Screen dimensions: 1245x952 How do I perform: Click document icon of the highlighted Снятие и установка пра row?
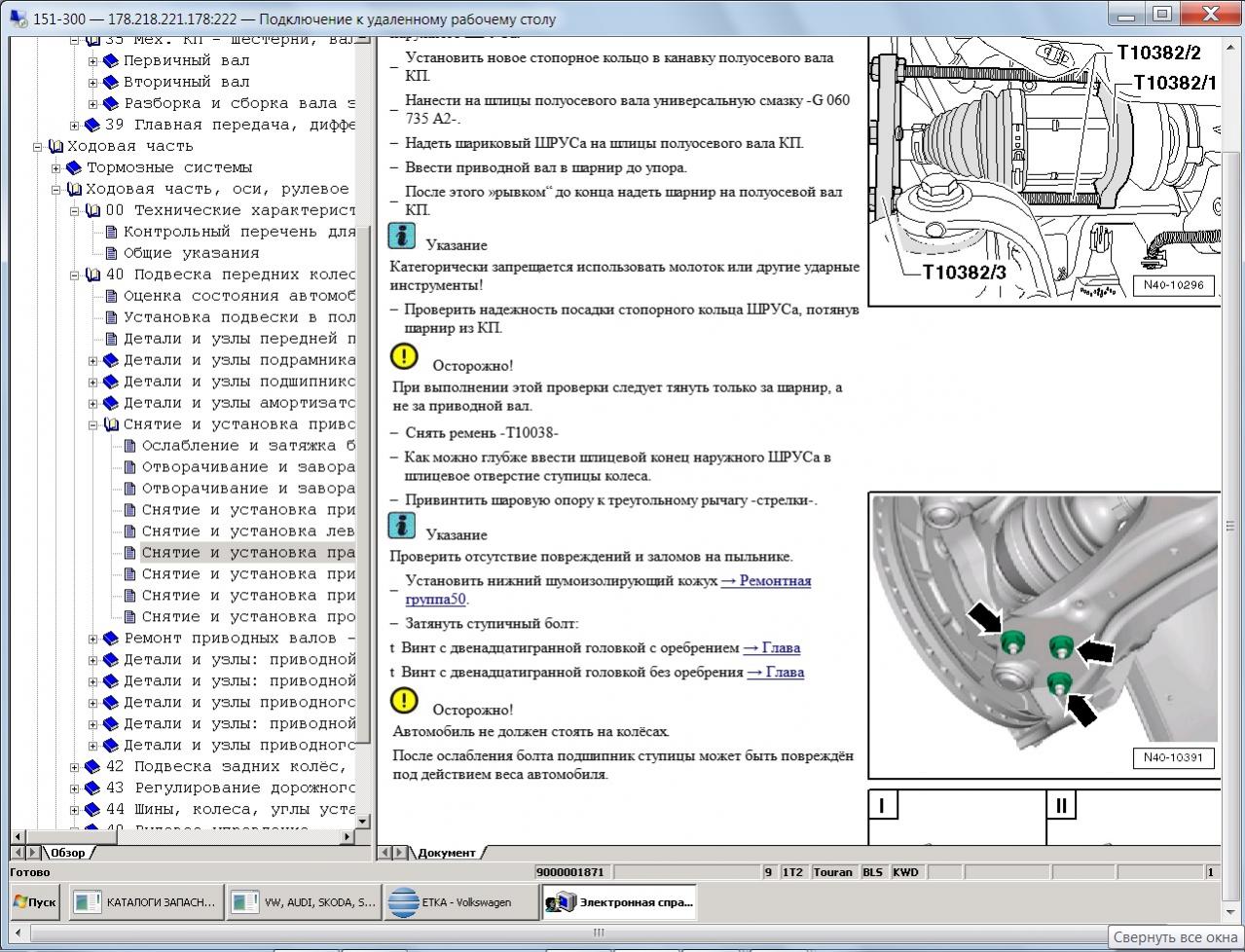click(x=128, y=553)
